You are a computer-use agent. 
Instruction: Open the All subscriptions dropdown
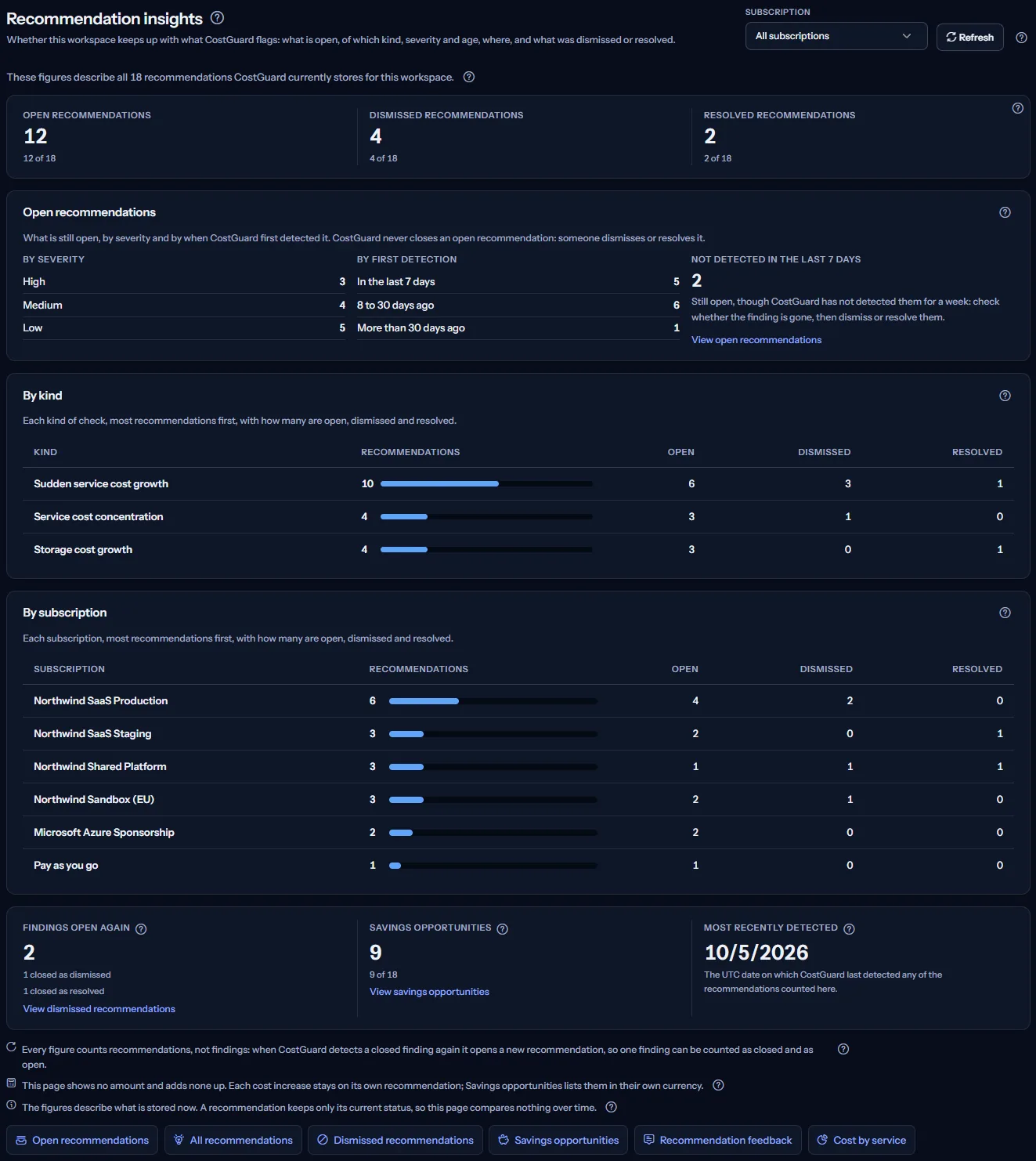836,37
